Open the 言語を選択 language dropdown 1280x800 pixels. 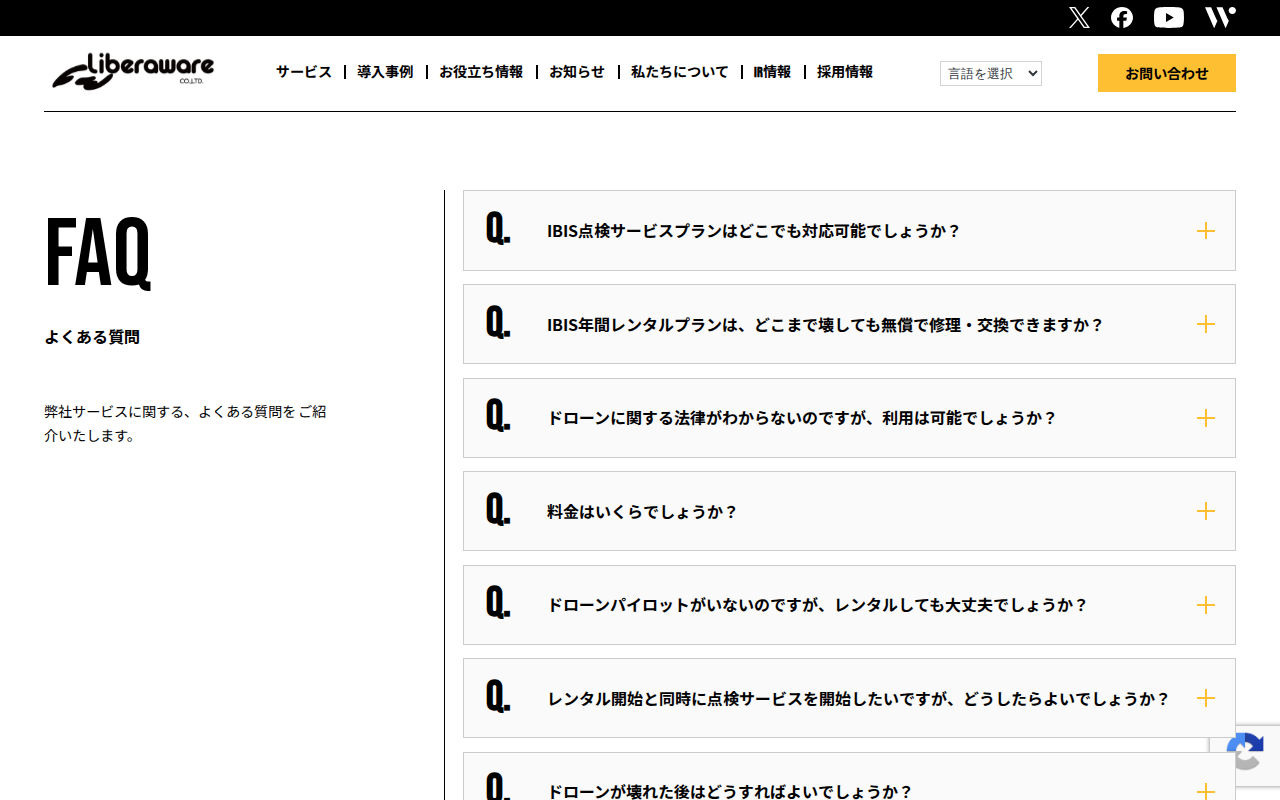[991, 73]
